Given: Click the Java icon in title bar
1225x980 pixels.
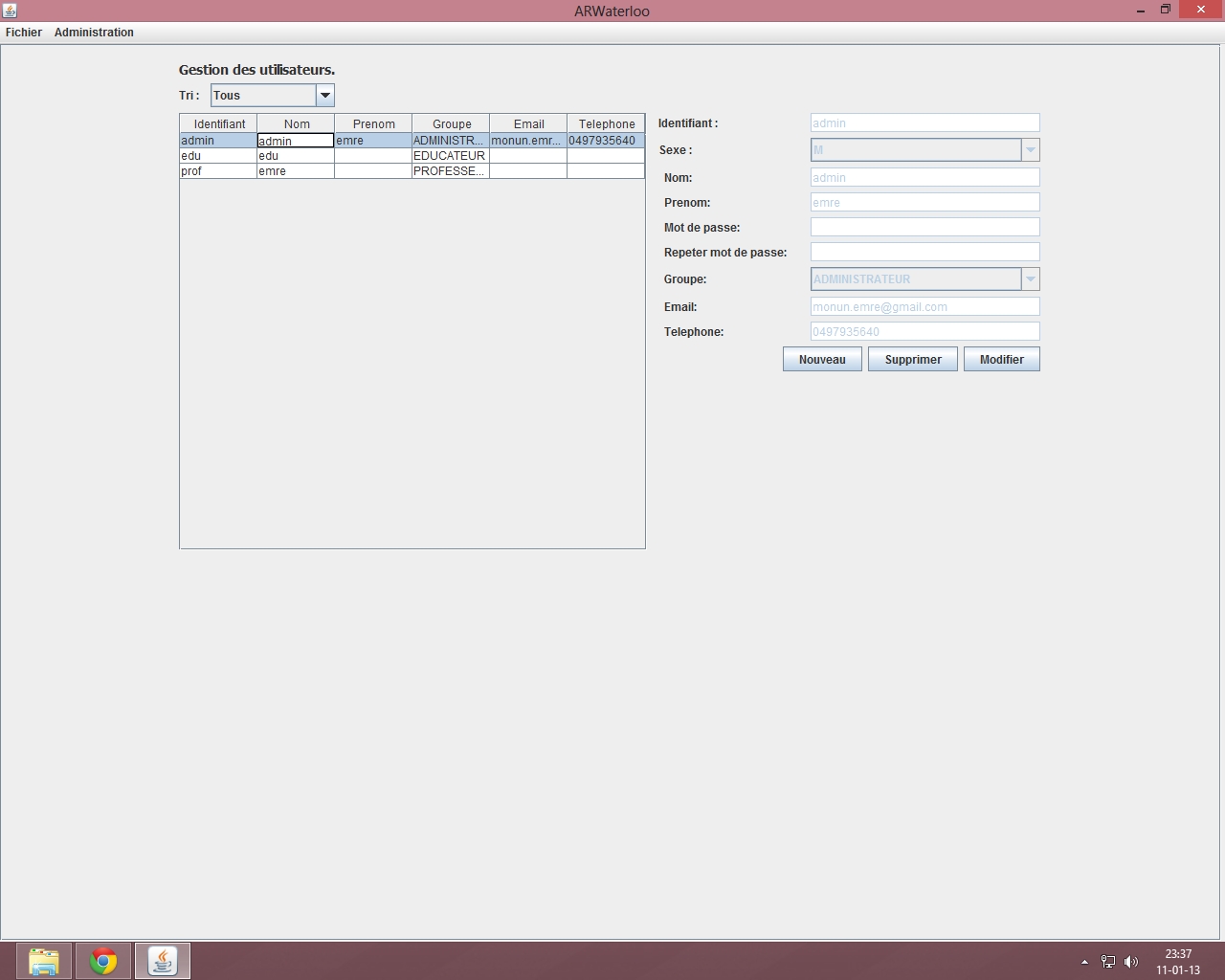Looking at the screenshot, I should click(10, 11).
